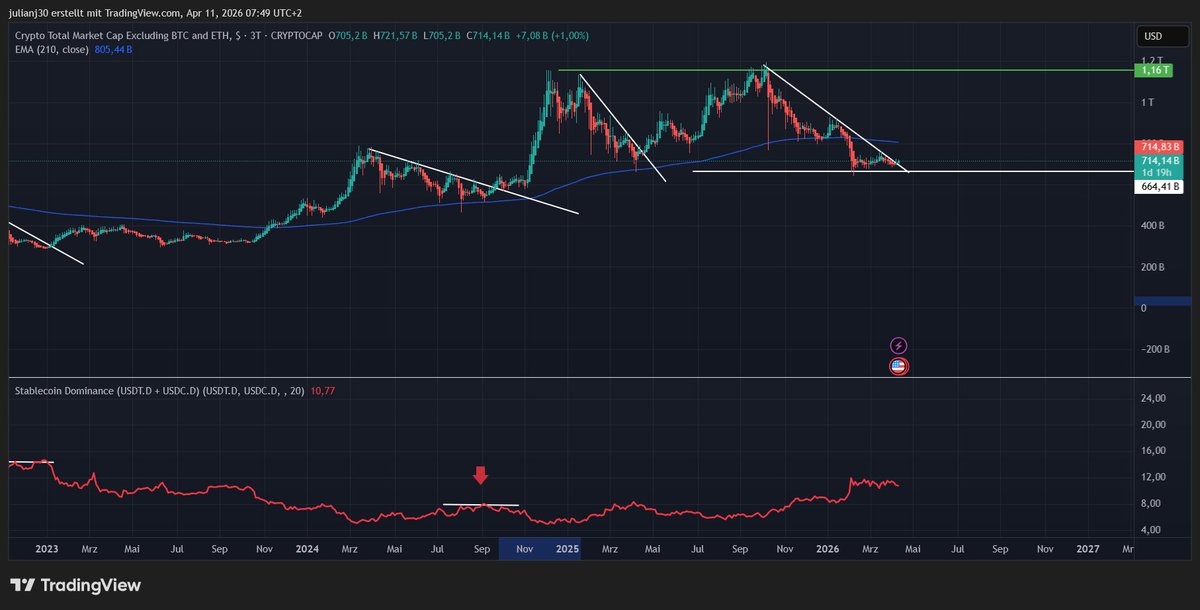Click the 2027 time axis label
This screenshot has height=610, width=1200.
click(1087, 549)
